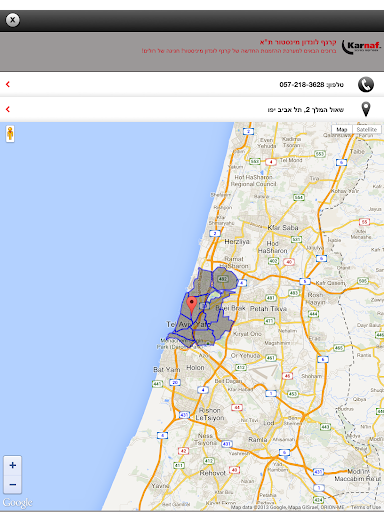Image resolution: width=384 pixels, height=512 pixels.
Task: Zoom out with the minus button
Action: (x=13, y=484)
